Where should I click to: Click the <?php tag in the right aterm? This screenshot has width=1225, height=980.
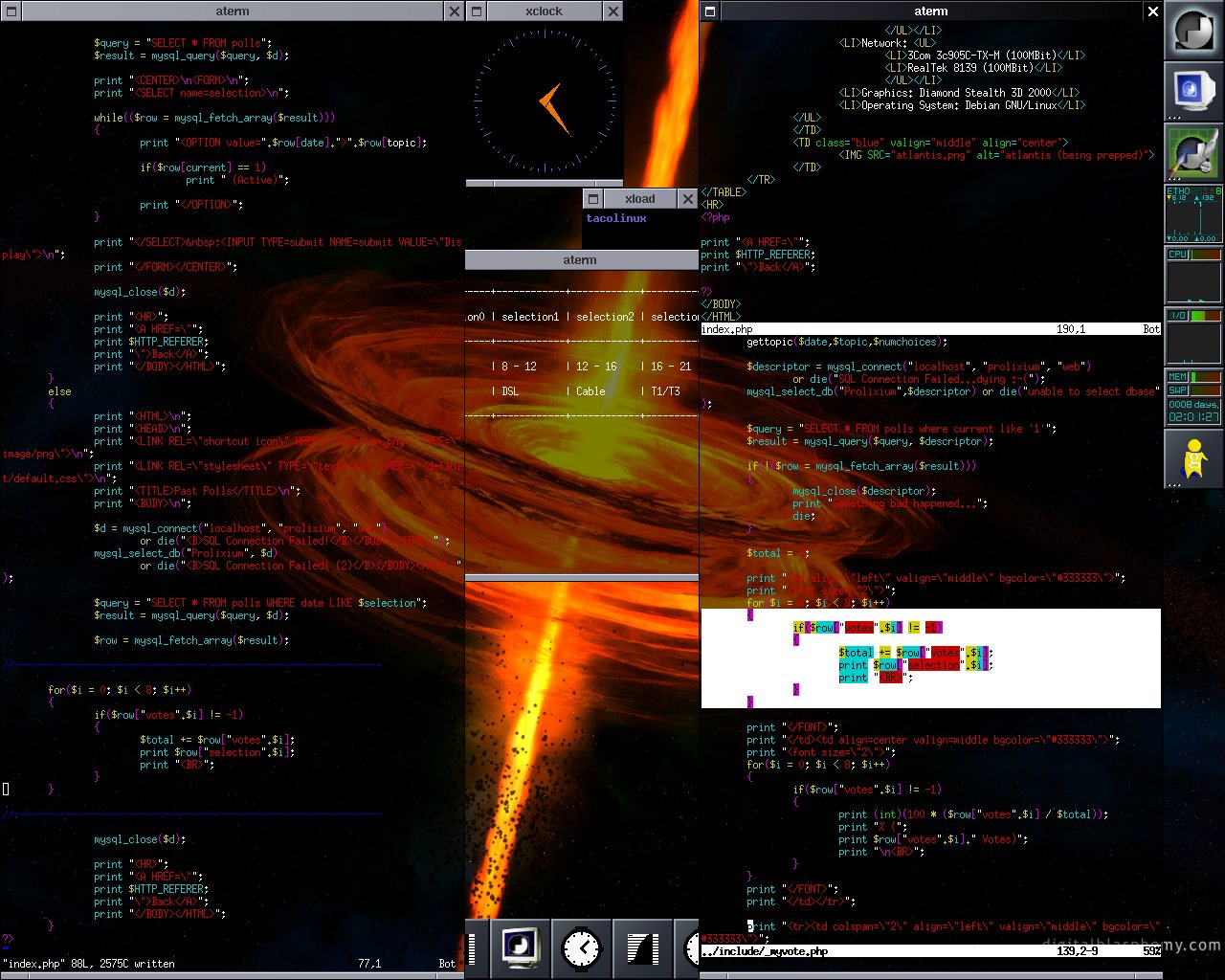click(716, 217)
